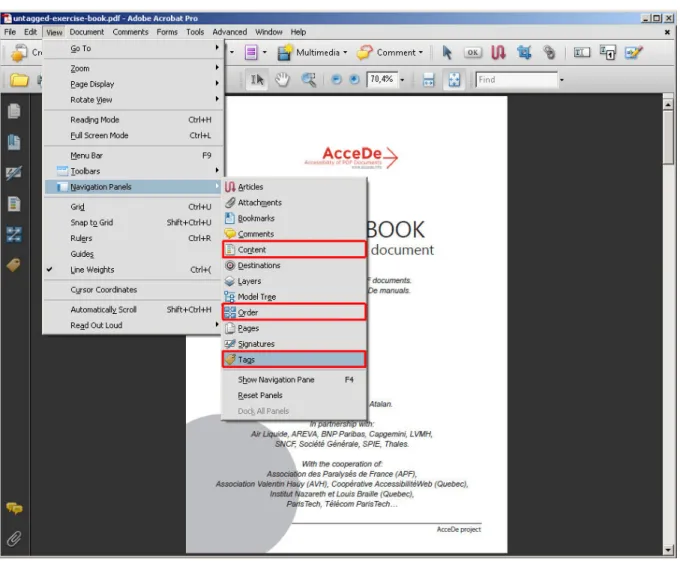Toggle the Guides option
The width and height of the screenshot is (680, 561).
click(x=133, y=254)
